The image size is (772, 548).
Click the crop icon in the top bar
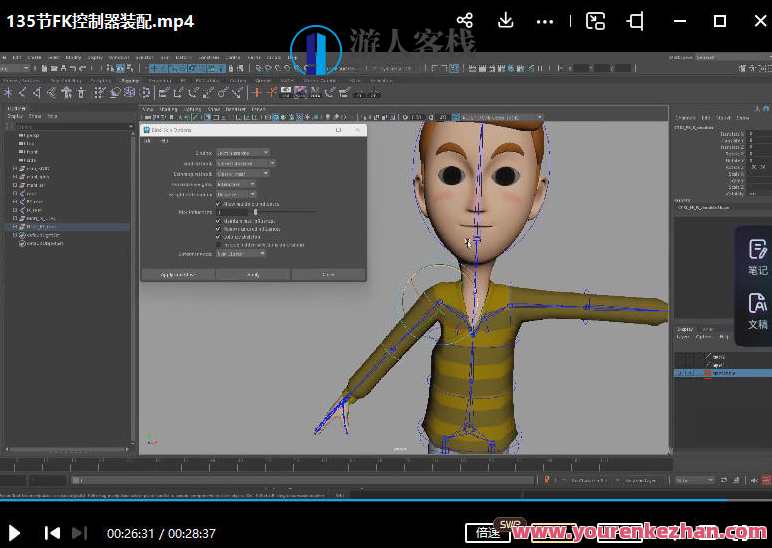[x=635, y=21]
